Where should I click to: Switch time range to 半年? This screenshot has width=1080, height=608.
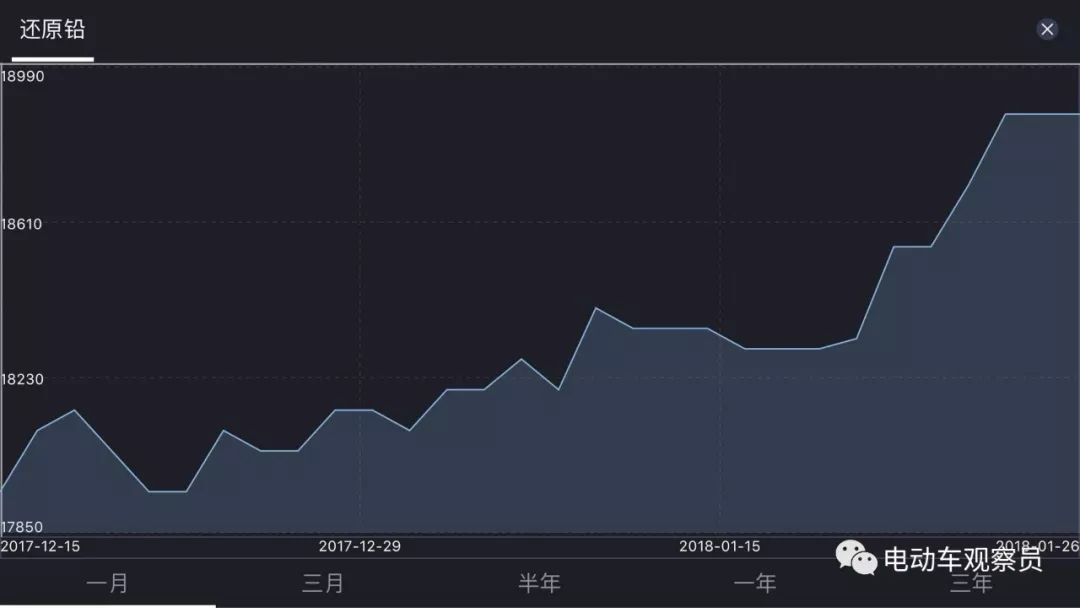pyautogui.click(x=539, y=583)
